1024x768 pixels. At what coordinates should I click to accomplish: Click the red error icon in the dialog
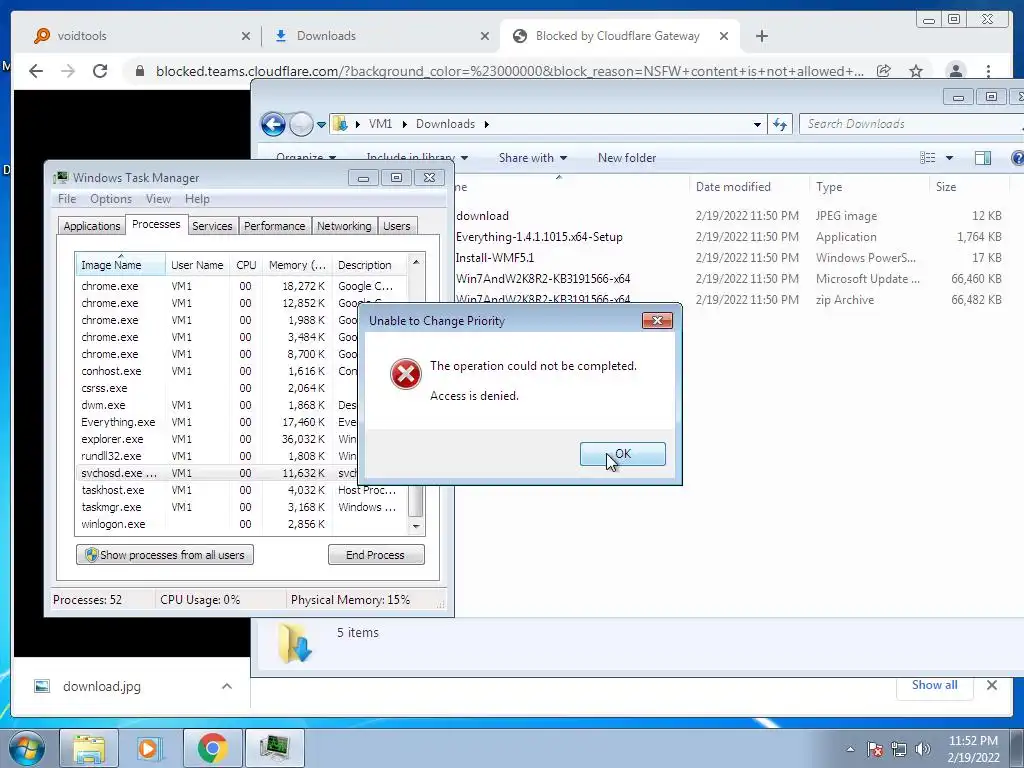[406, 374]
